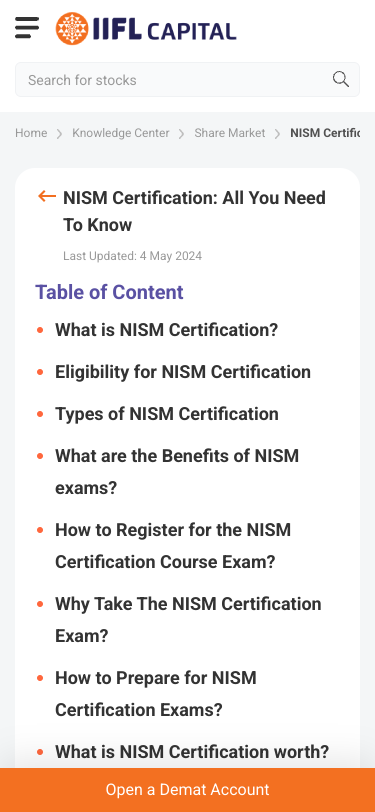The width and height of the screenshot is (375, 812).
Task: Navigate to Knowledge Center breadcrumb
Action: coord(121,133)
